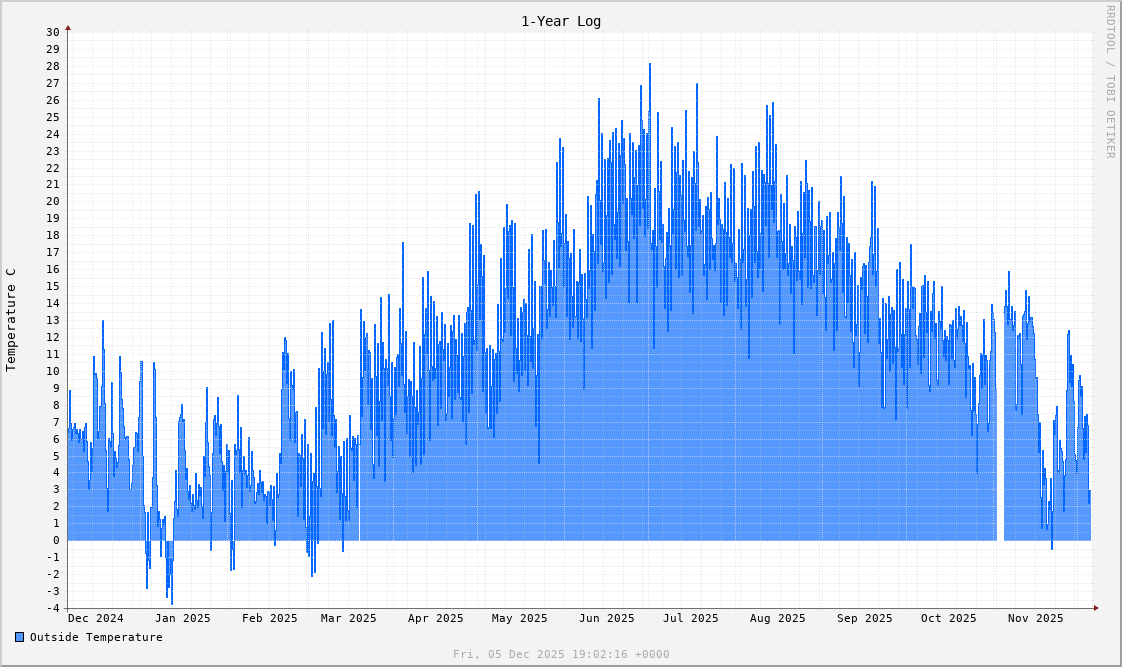The image size is (1122, 667).
Task: Open the Jun 2025 month label
Action: 606,618
